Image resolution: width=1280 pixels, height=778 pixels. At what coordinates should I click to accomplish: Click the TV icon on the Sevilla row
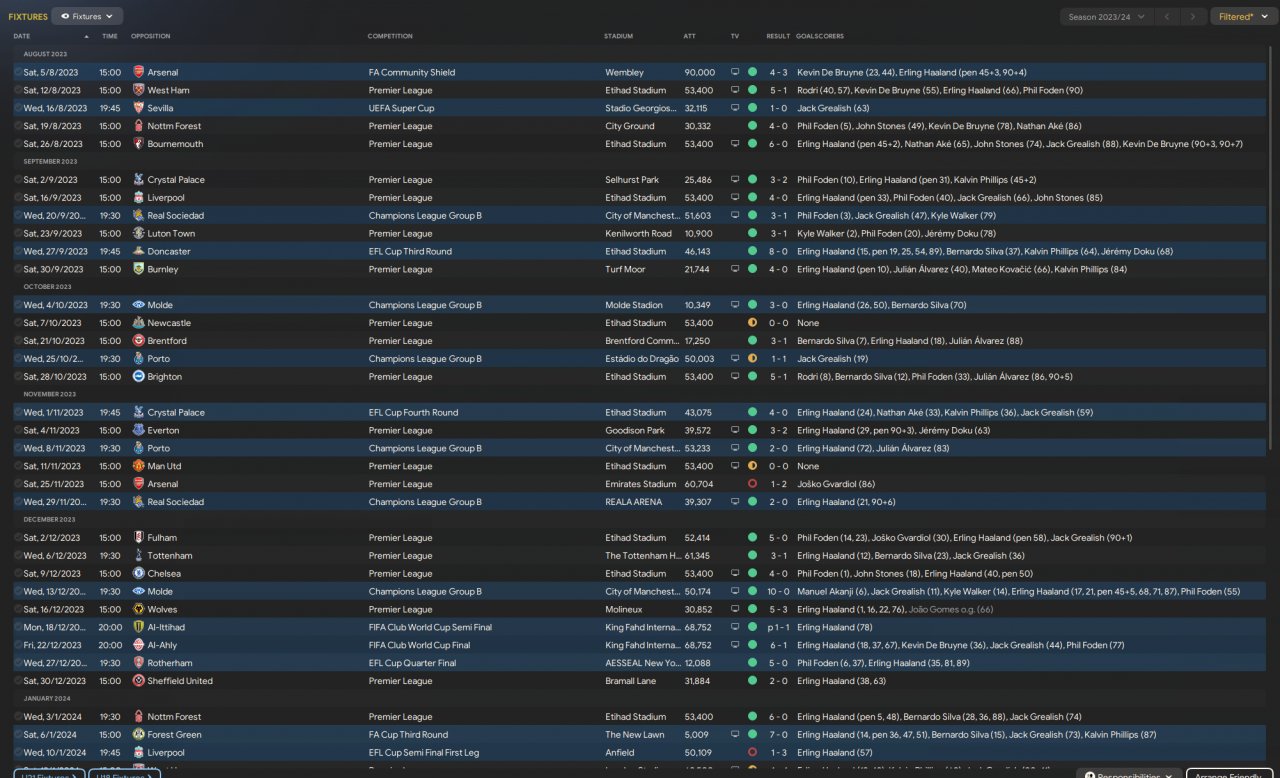[735, 108]
